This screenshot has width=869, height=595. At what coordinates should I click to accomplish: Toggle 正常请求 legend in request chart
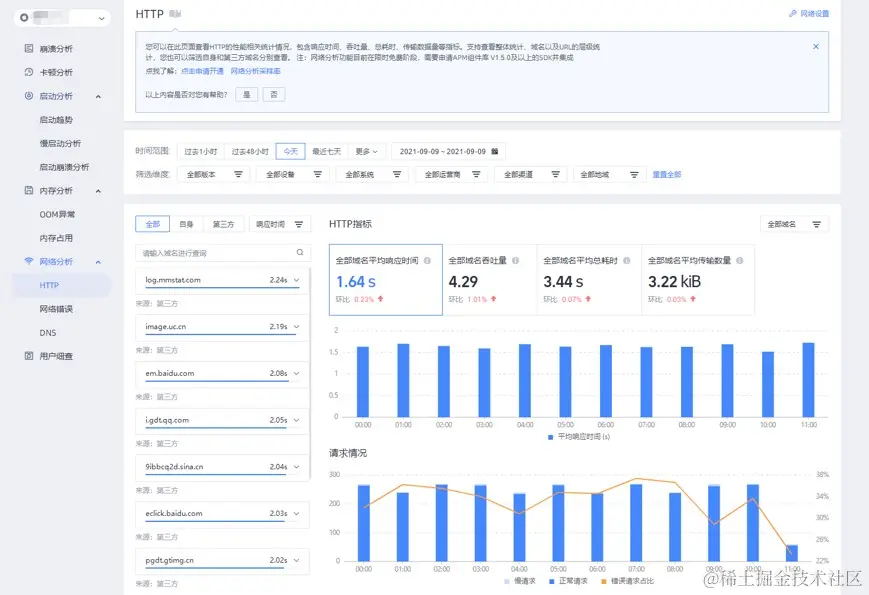[568, 581]
